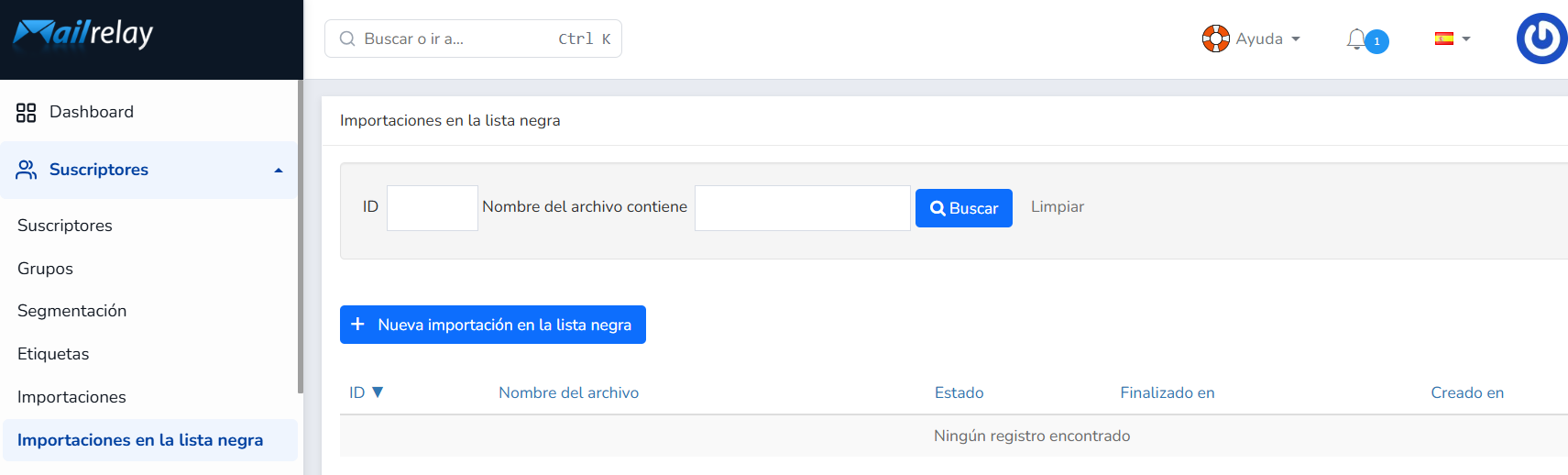Open notifications bell icon

(x=1356, y=39)
